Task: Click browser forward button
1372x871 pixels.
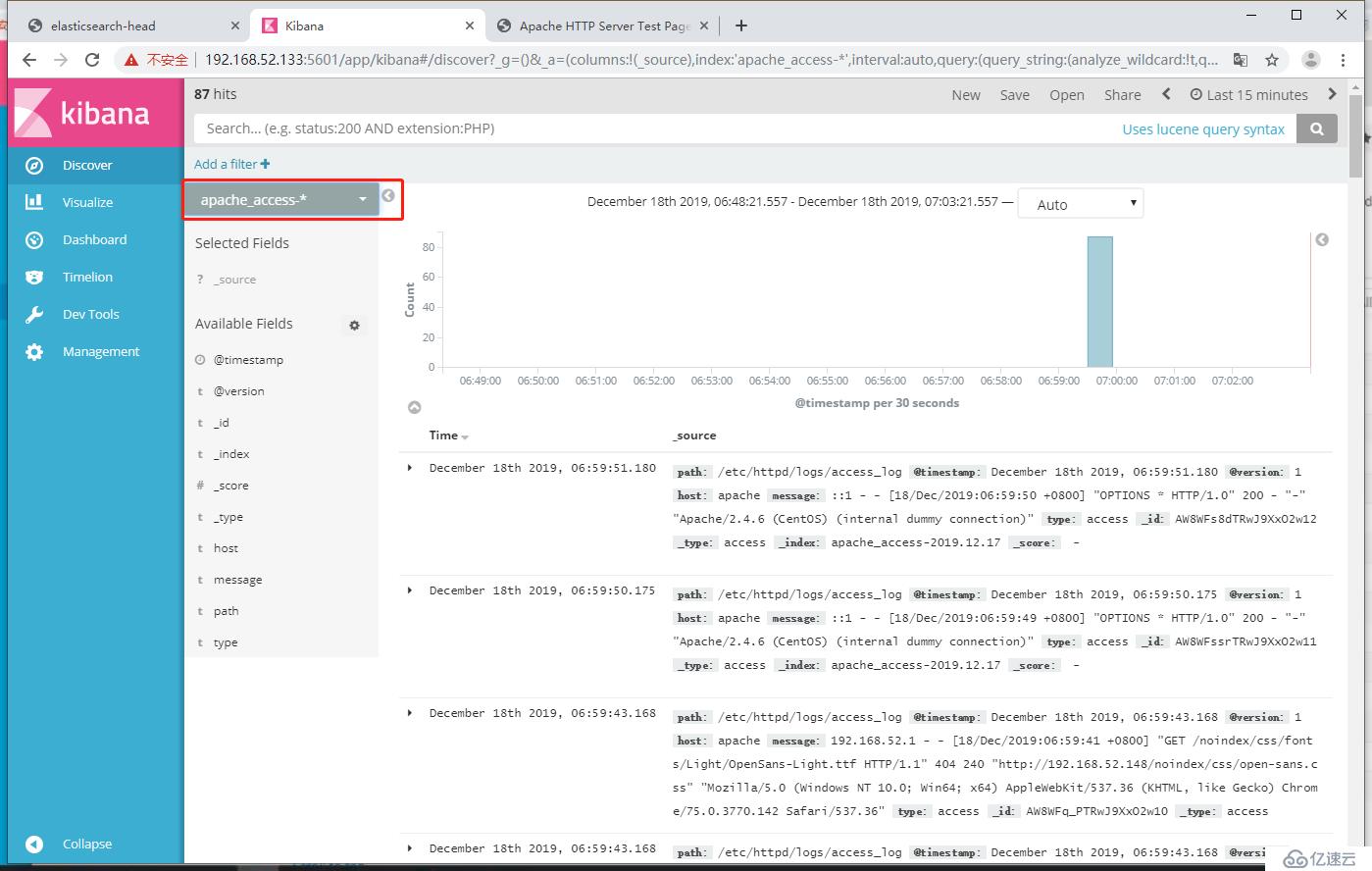Action: [61, 60]
